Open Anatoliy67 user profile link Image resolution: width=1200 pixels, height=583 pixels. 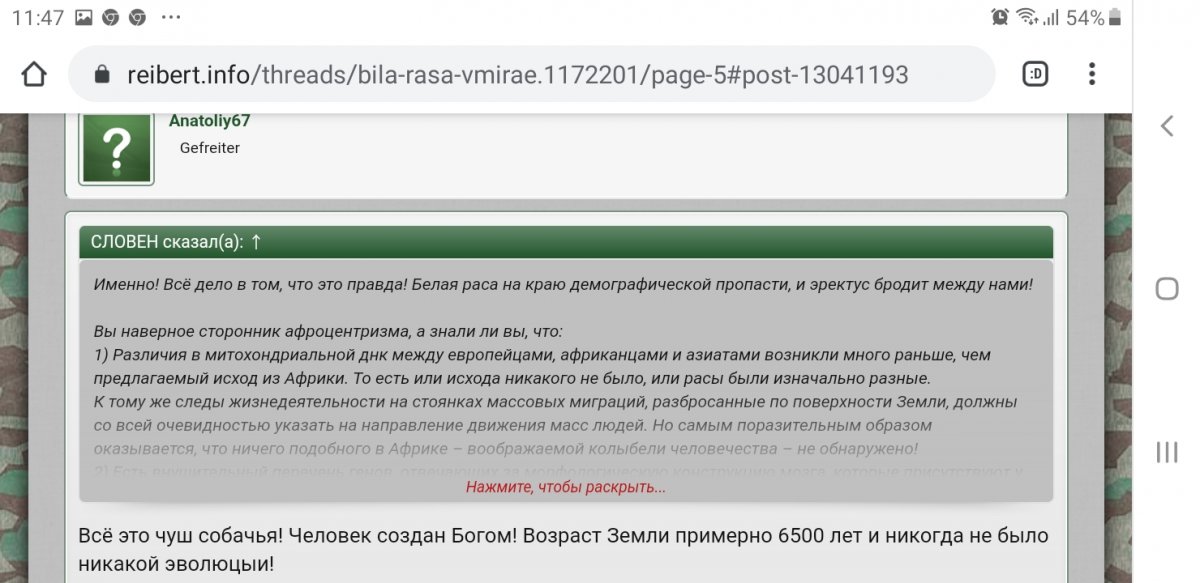[x=209, y=121]
